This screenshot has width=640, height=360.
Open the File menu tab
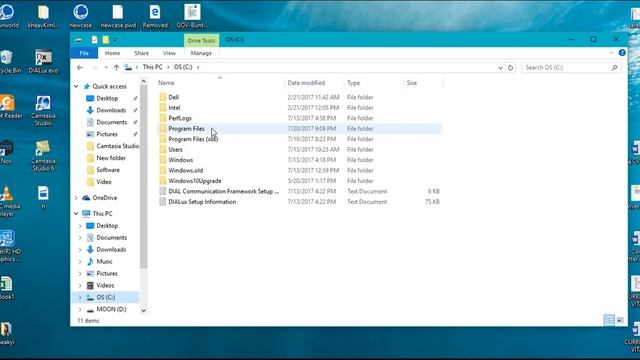[84, 53]
